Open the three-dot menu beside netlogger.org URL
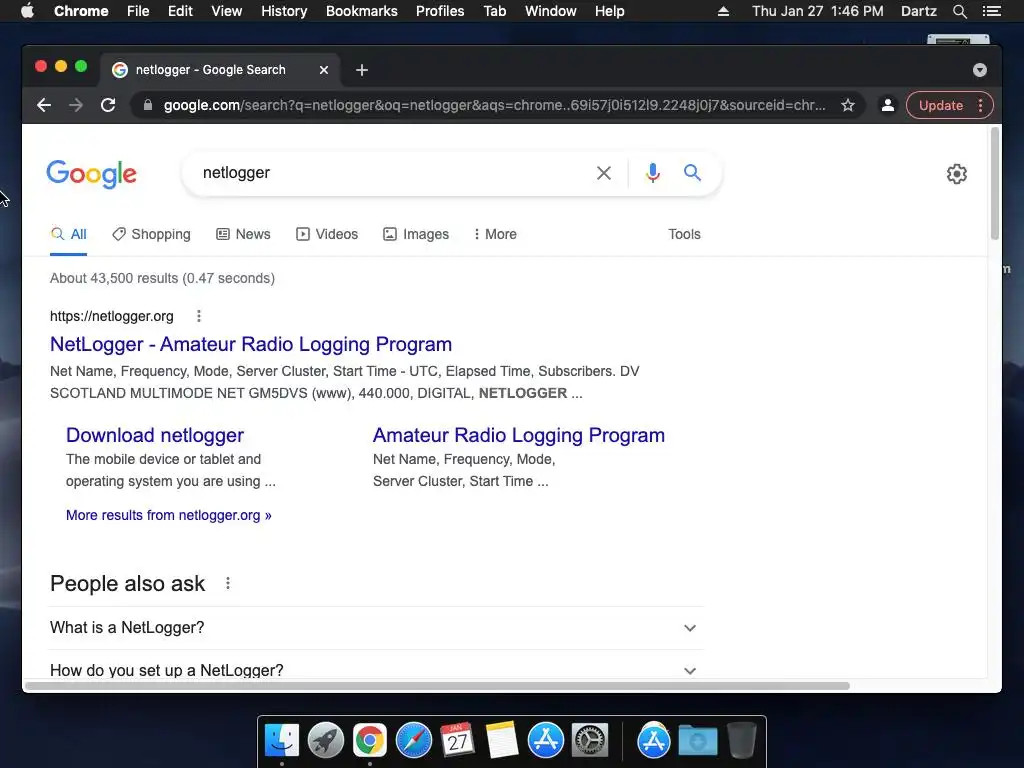Screen dimensions: 1024x768 point(199,316)
